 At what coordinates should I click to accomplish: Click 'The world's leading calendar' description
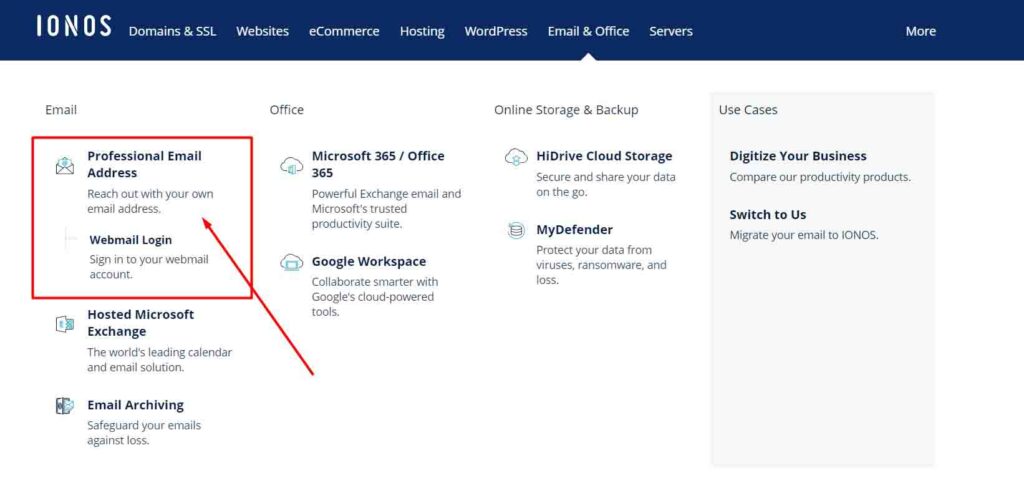click(159, 360)
